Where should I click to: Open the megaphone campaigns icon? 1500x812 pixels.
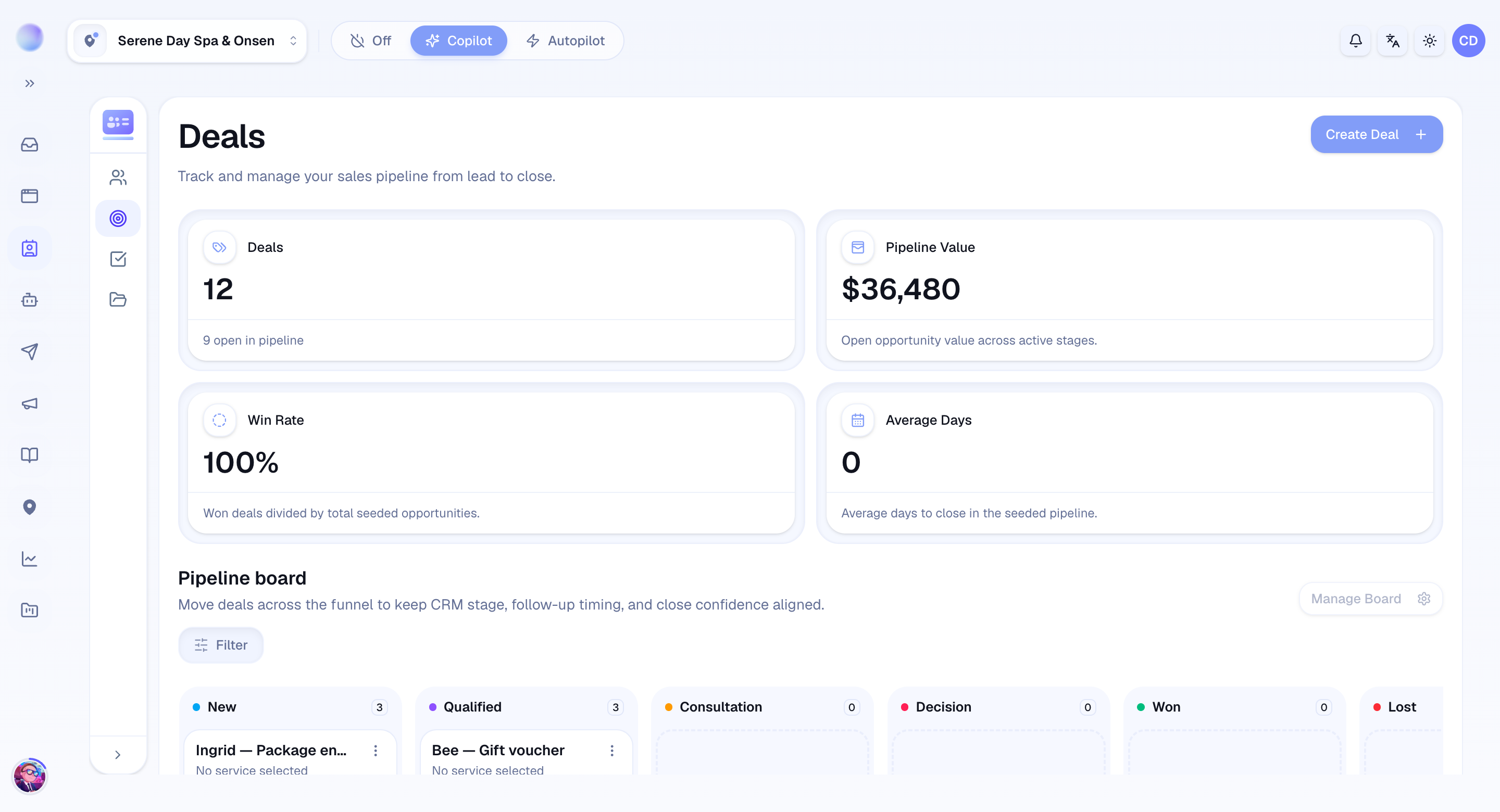point(30,403)
